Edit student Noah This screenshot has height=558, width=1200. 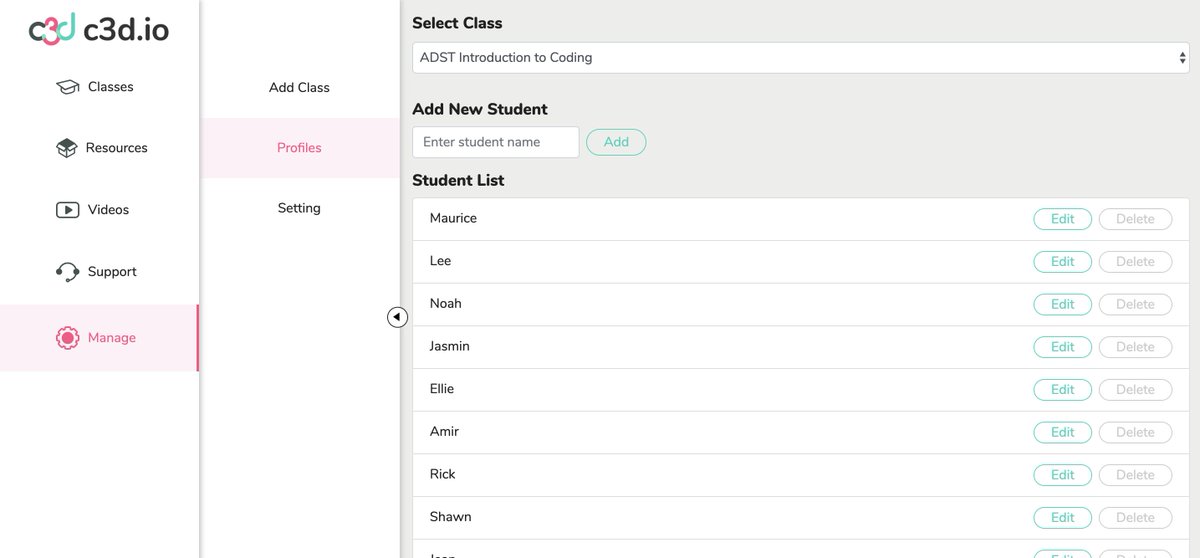click(1062, 304)
